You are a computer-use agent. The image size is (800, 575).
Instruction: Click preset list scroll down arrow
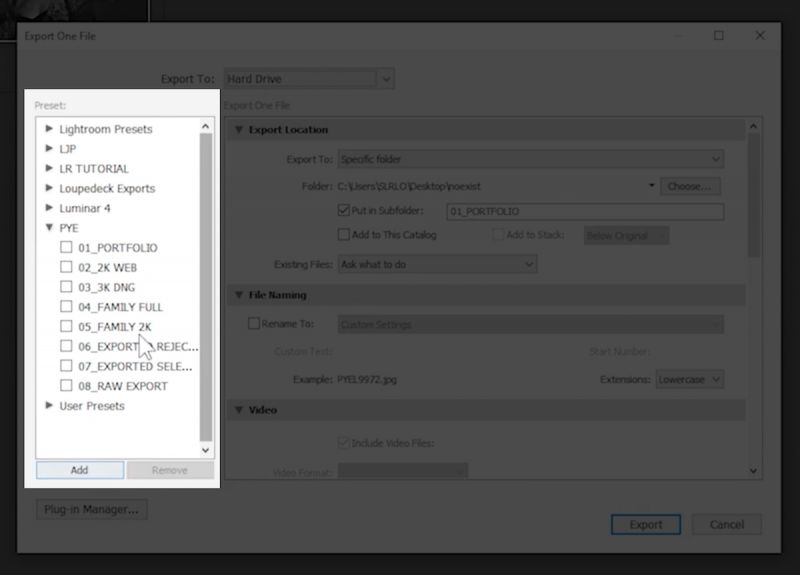(x=205, y=450)
